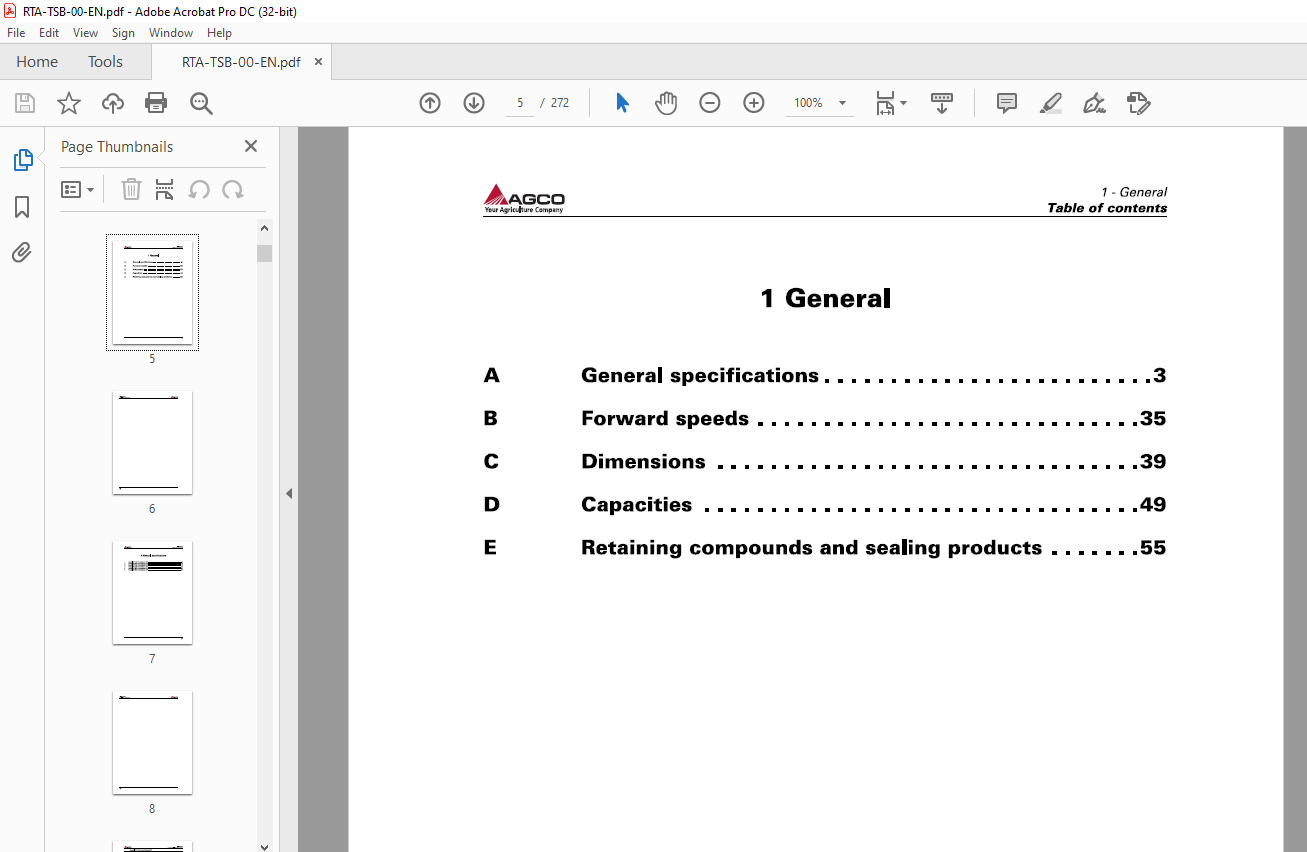The image size is (1307, 852).
Task: Close the Page Thumbnails panel
Action: pyautogui.click(x=251, y=146)
